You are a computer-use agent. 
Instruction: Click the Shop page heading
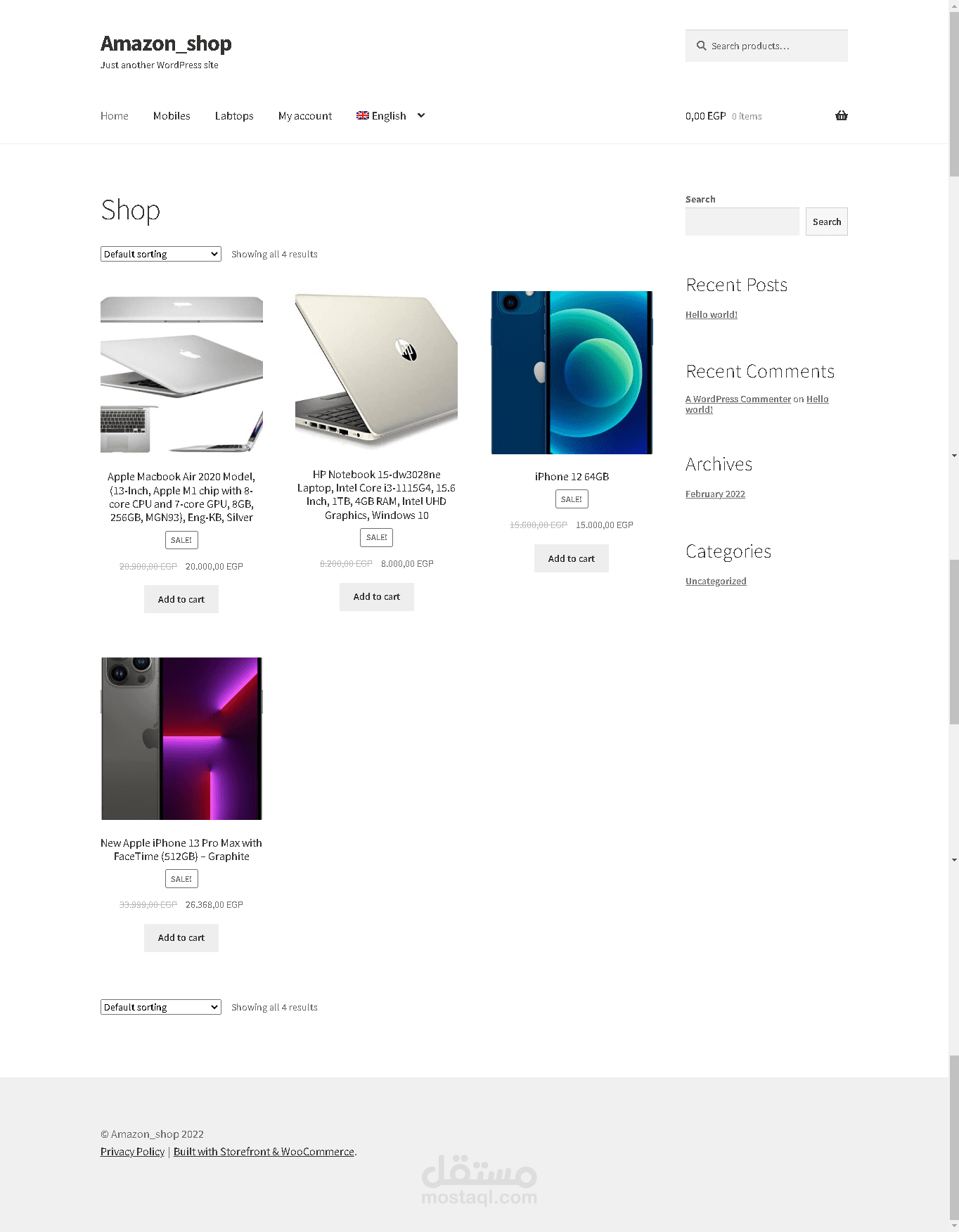(131, 210)
